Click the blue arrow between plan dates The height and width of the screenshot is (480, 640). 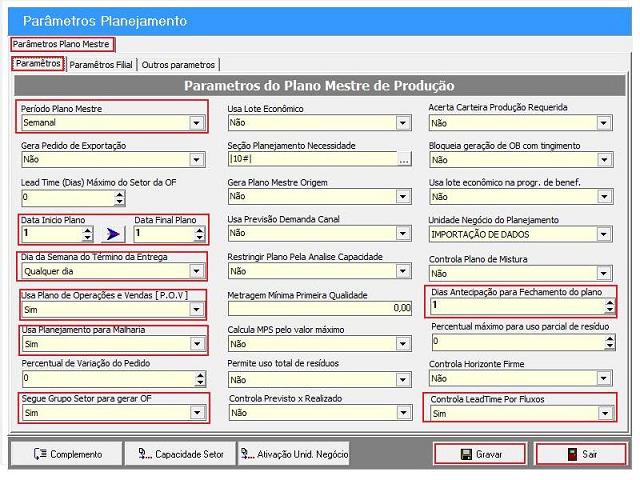pyautogui.click(x=113, y=234)
